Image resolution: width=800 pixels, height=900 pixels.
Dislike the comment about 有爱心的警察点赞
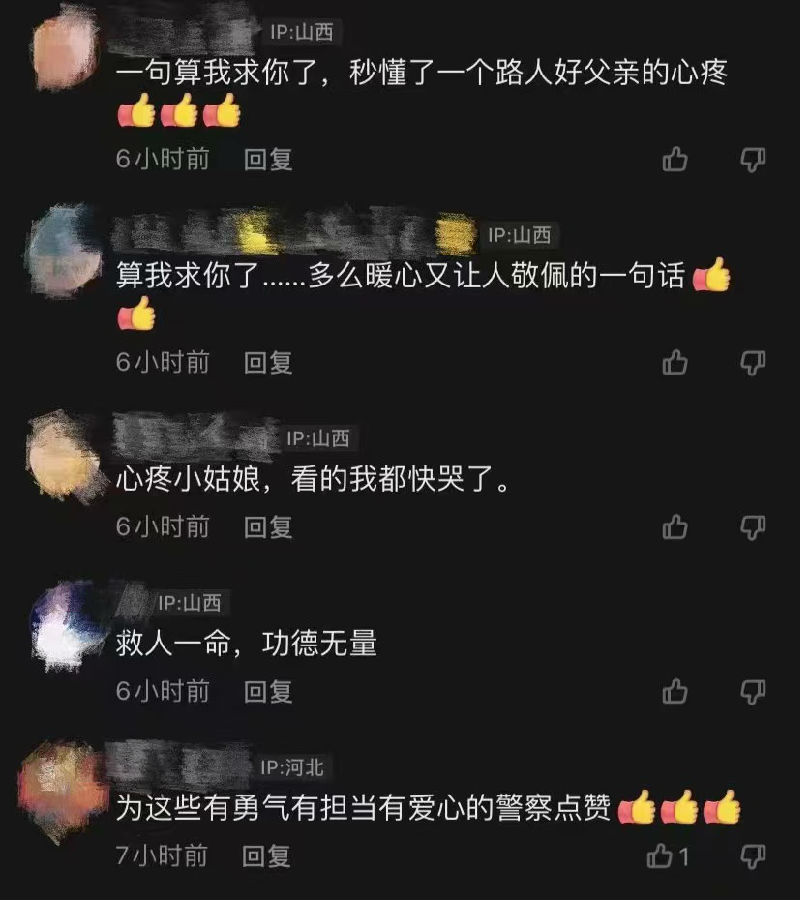tap(752, 856)
